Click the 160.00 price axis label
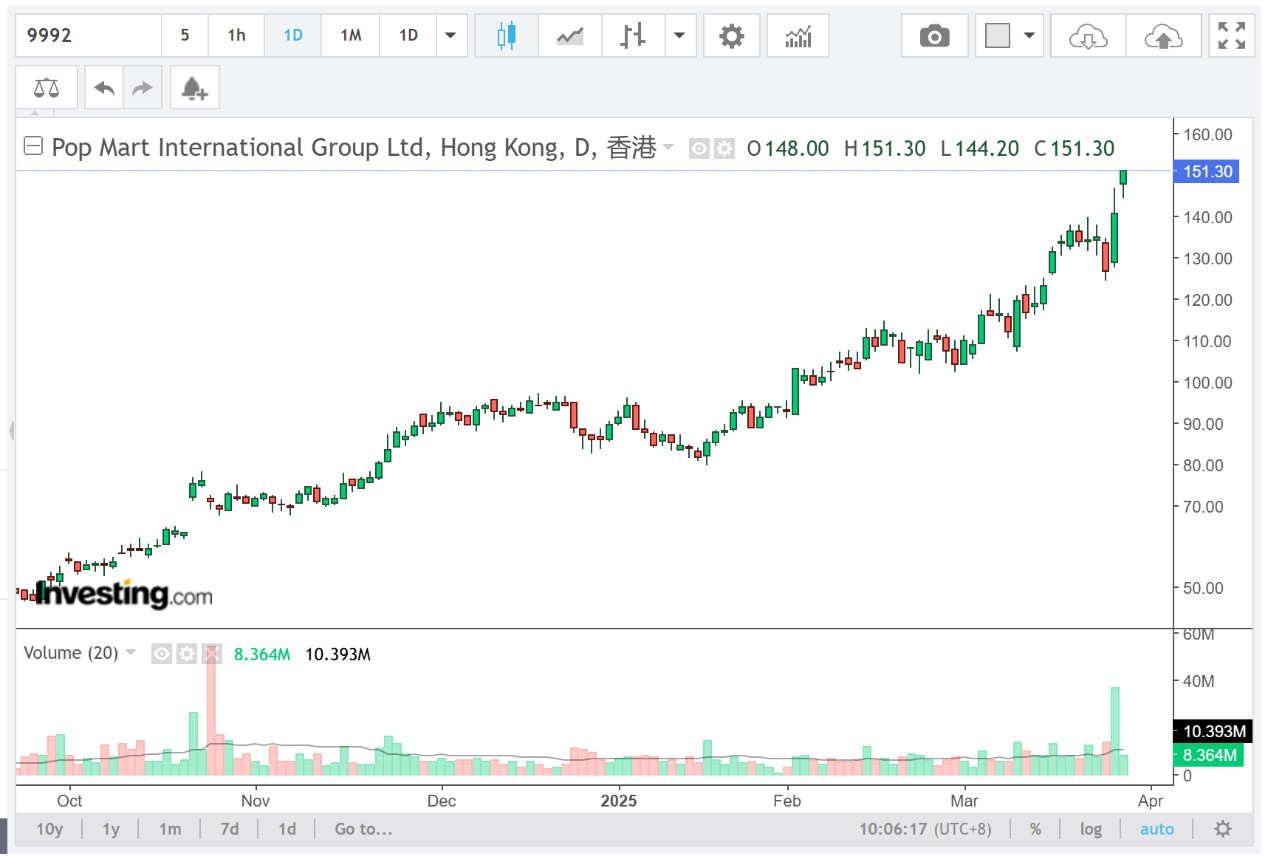This screenshot has width=1268, height=859. point(1207,134)
